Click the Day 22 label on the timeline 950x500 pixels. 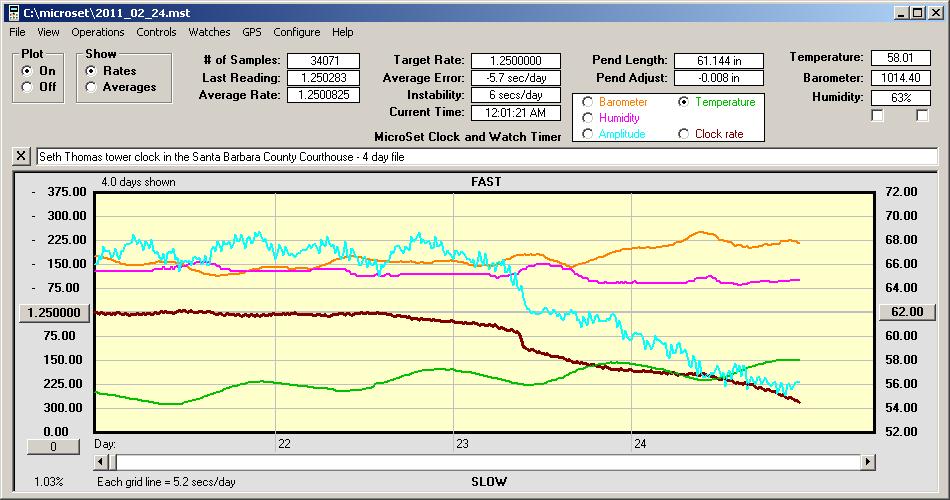tap(284, 444)
